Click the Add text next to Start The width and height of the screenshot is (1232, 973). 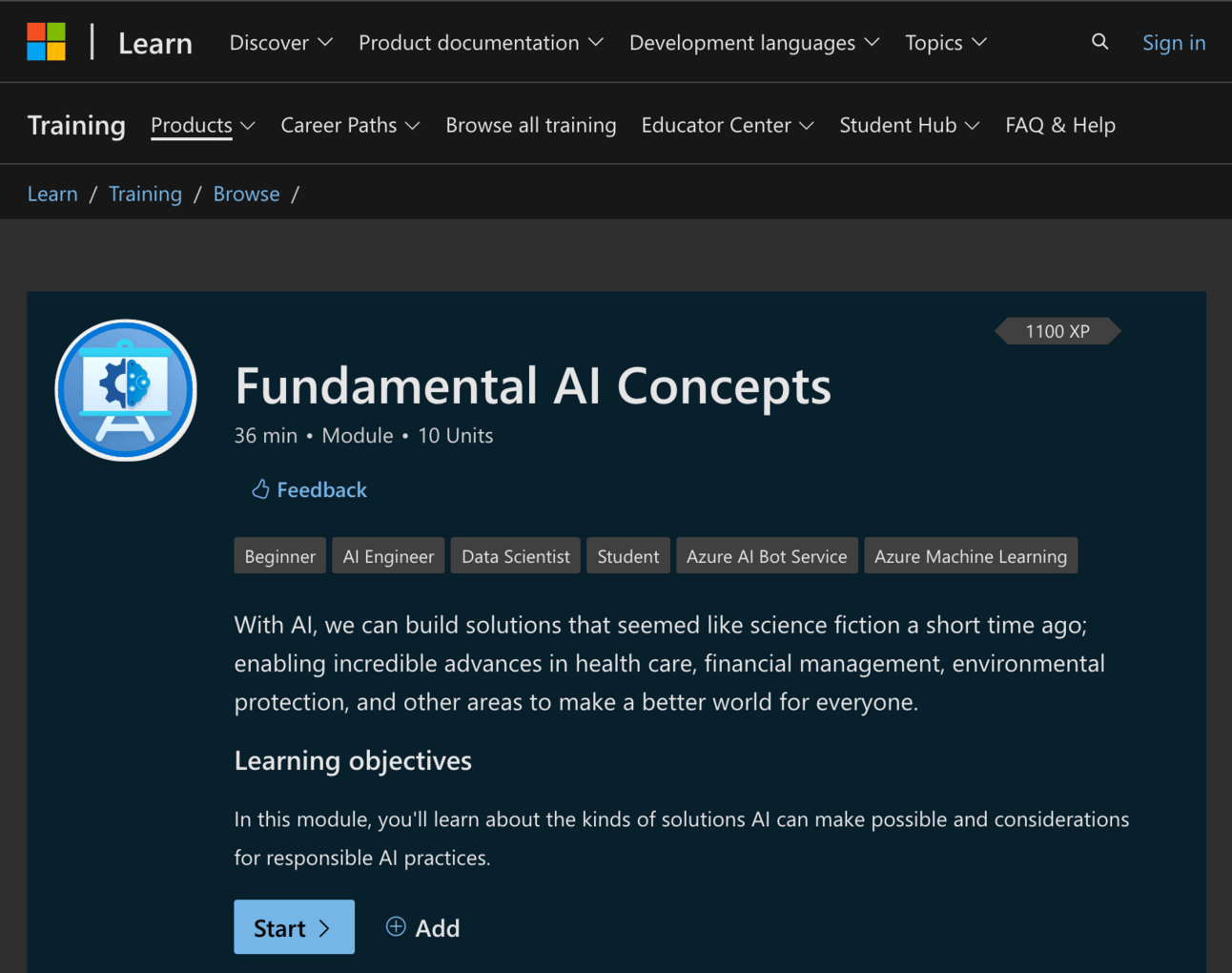tap(438, 928)
